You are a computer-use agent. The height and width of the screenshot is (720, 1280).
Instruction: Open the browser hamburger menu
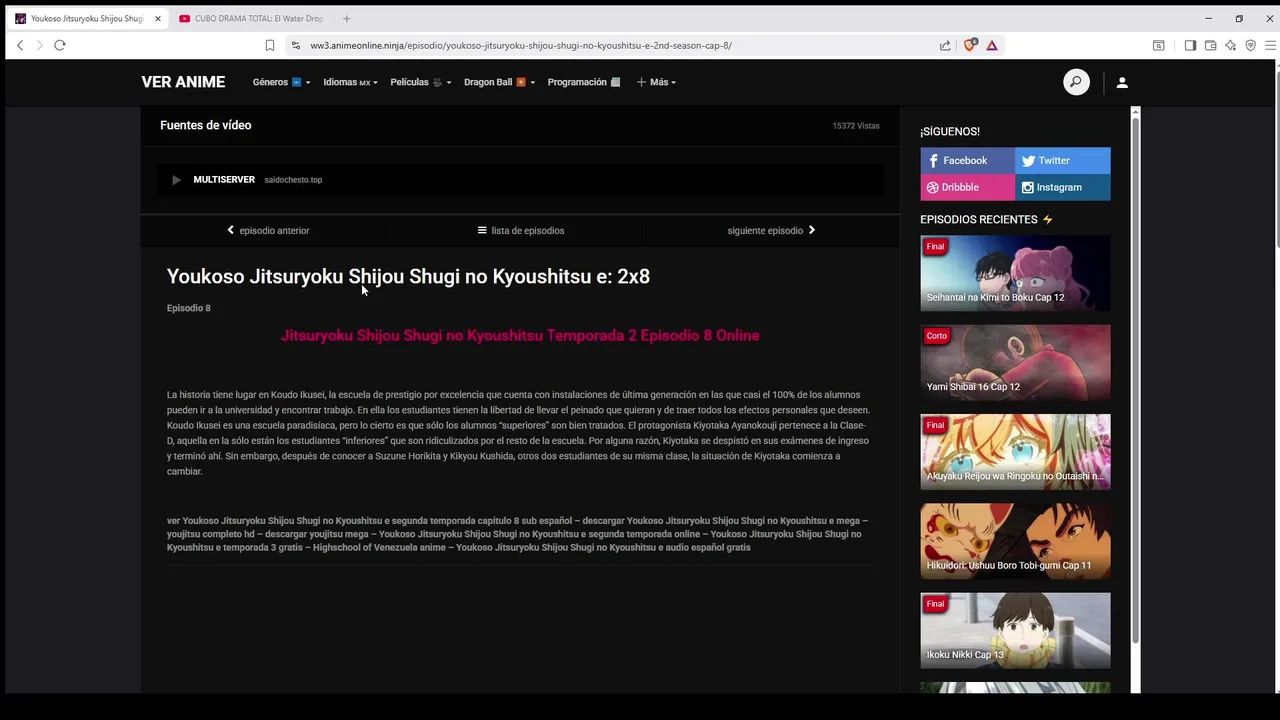point(1271,45)
